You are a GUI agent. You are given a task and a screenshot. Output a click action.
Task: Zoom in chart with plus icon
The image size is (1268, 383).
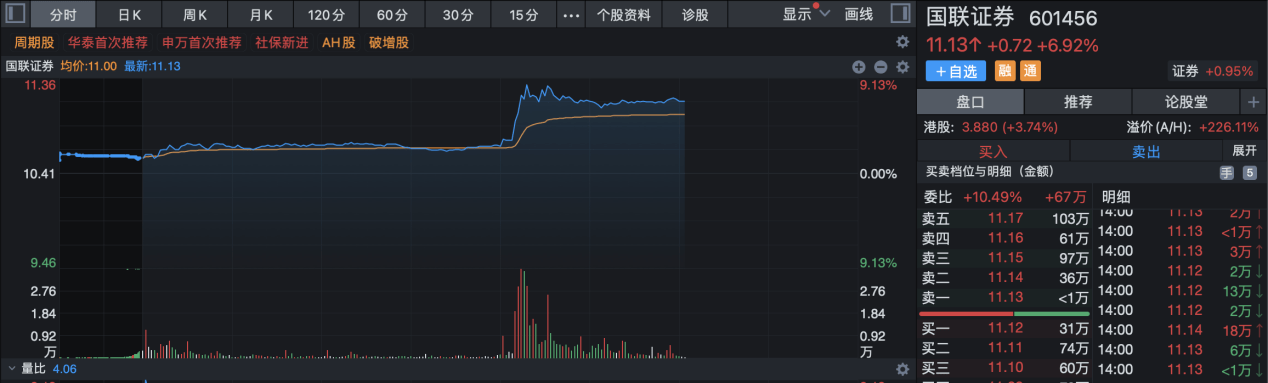click(x=858, y=67)
